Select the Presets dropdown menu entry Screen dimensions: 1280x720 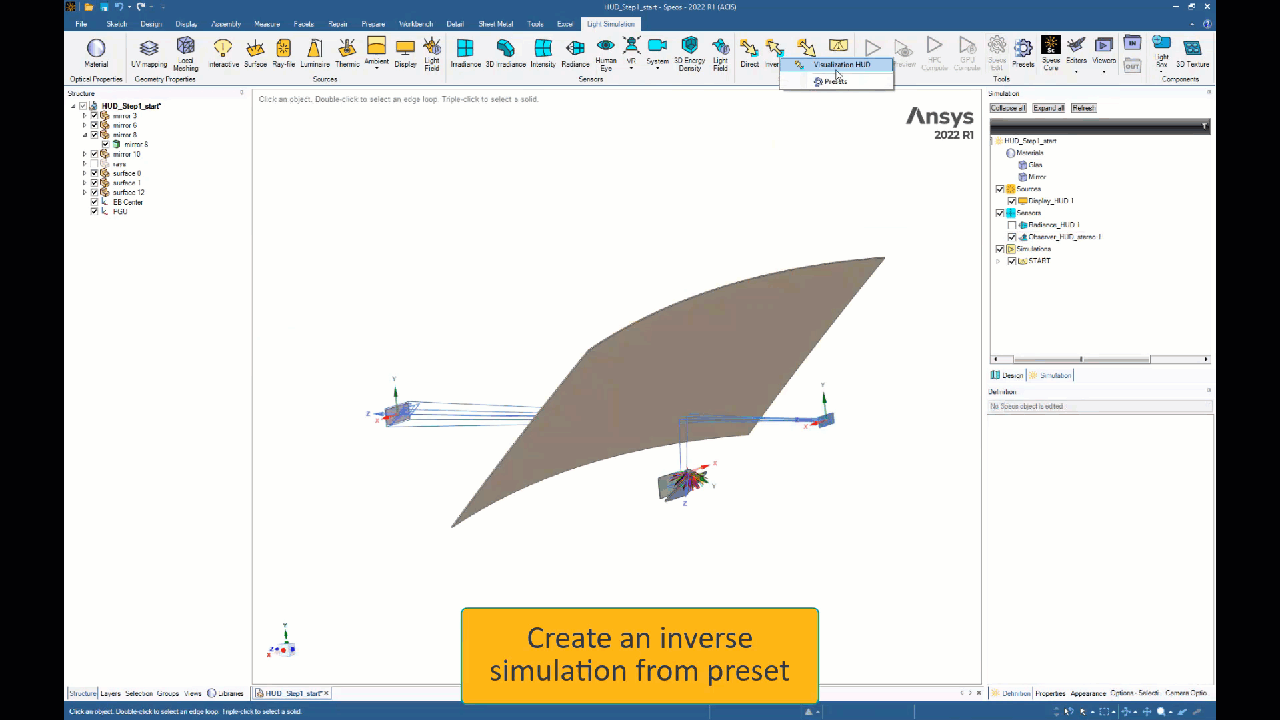836,81
